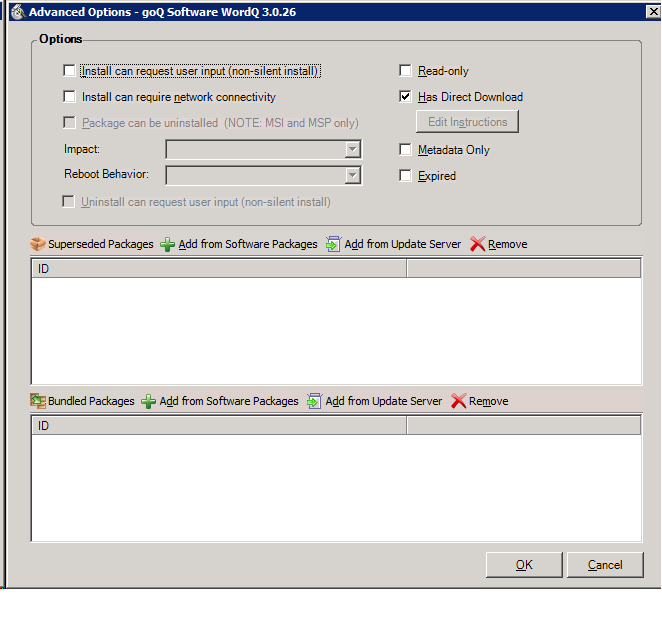Click ID column header in Bundled list
The image size is (662, 622).
(x=219, y=426)
